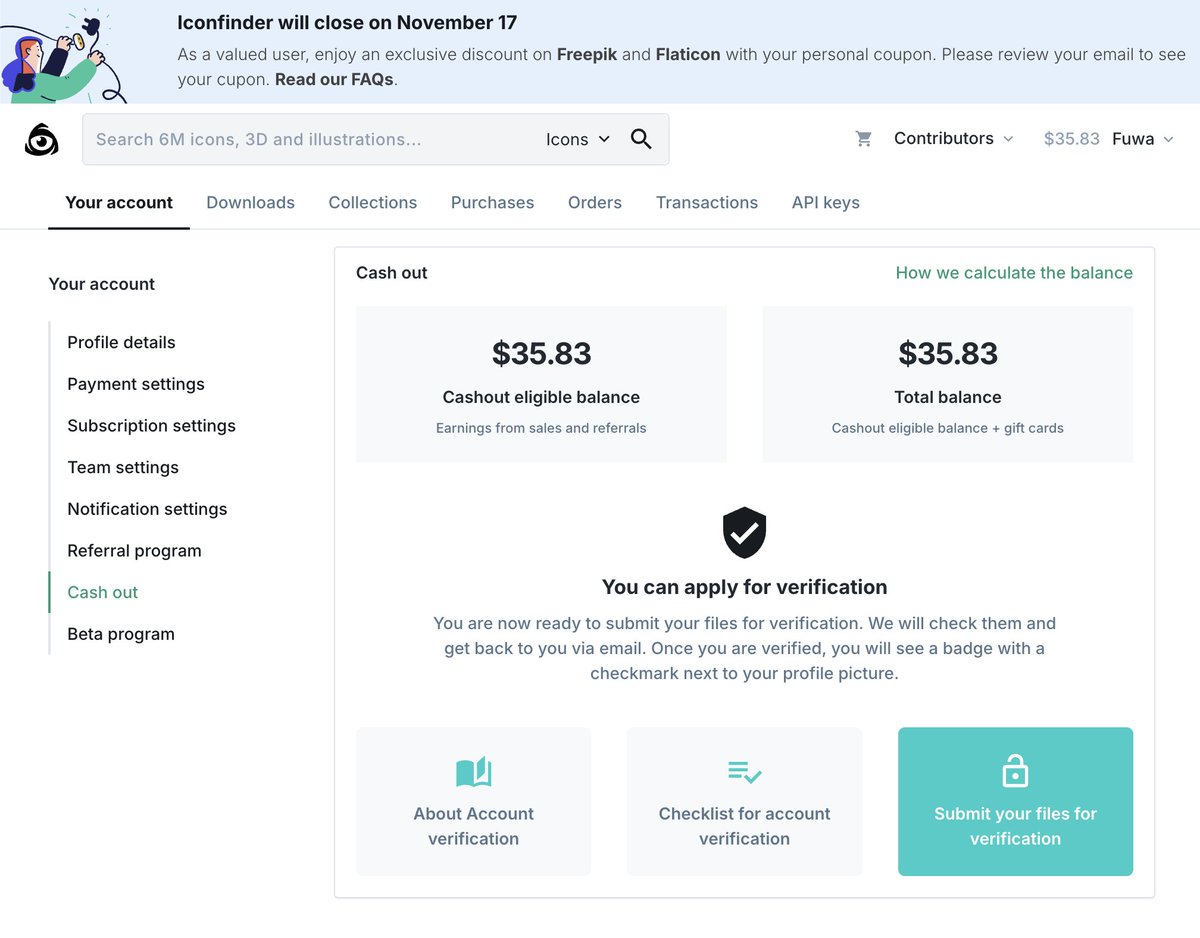
Task: Focus the Search 6M icons input field
Action: [310, 139]
